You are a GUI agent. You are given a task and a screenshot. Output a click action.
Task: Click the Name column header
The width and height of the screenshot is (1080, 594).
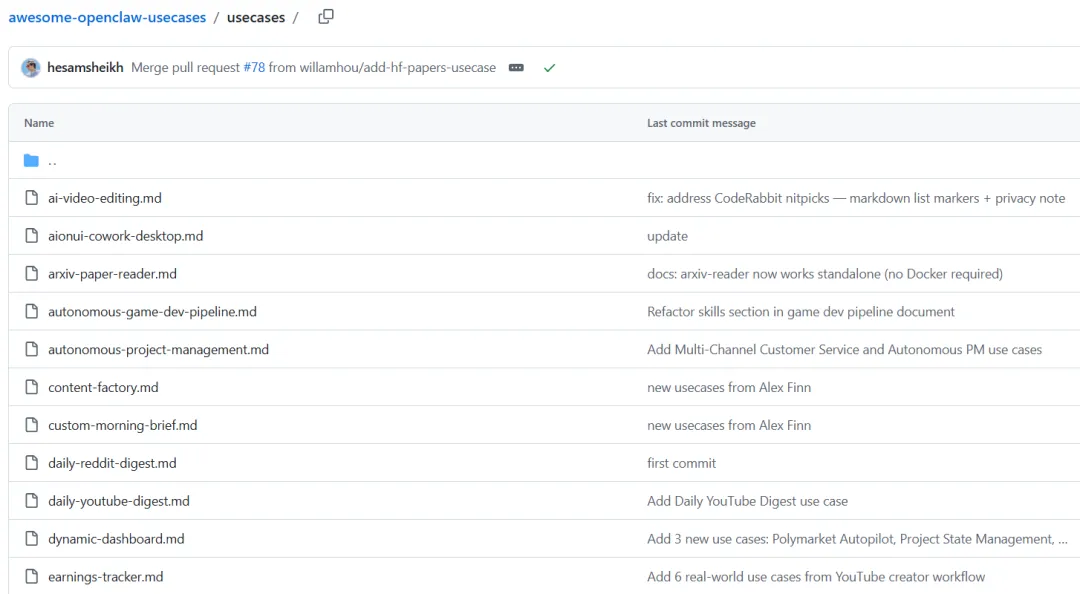[39, 123]
